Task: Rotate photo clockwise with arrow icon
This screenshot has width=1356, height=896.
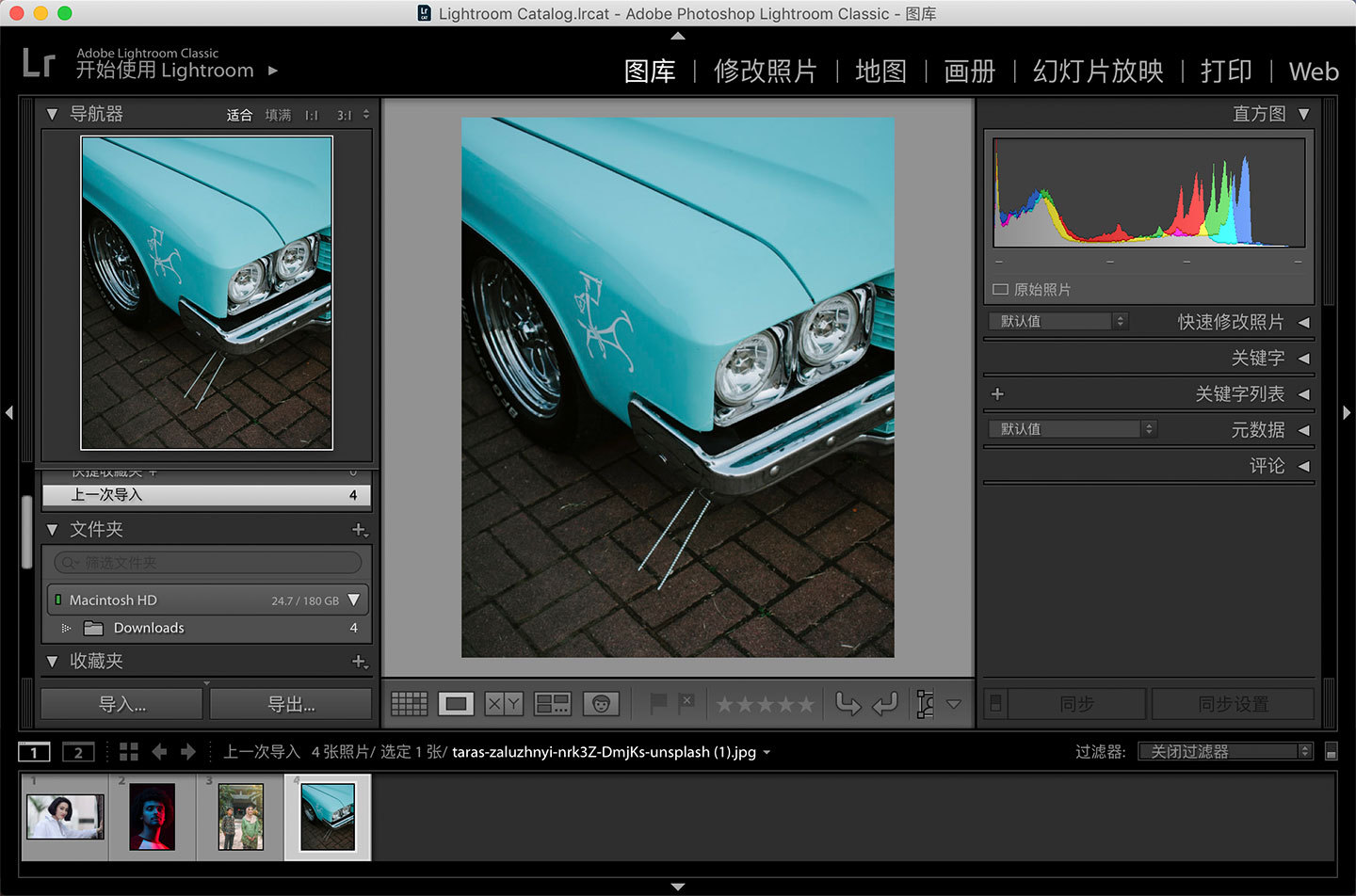Action: point(884,703)
